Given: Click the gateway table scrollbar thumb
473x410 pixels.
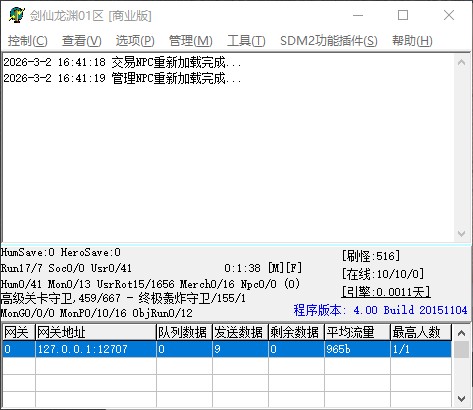Looking at the screenshot, I should 462,349.
